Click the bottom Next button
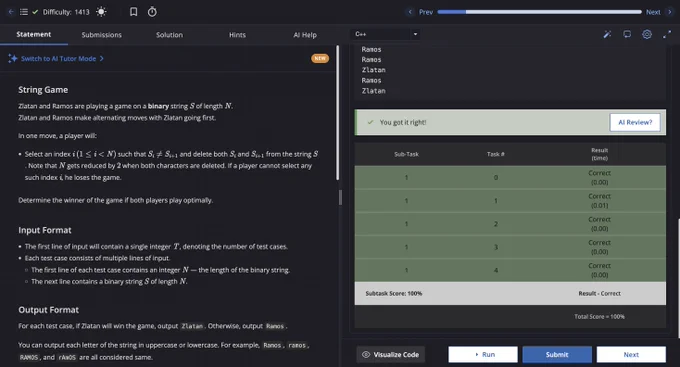 631,354
